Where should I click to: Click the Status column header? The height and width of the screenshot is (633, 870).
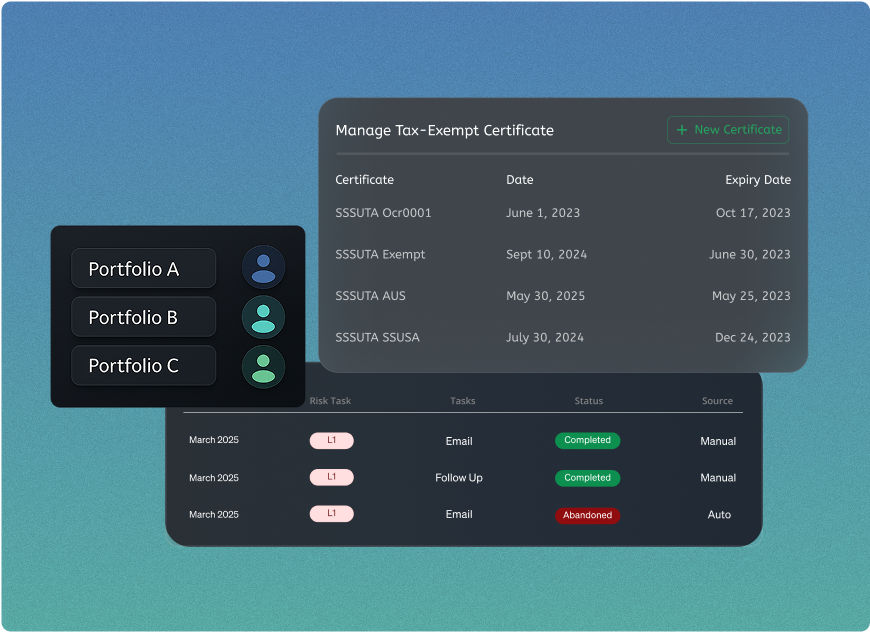coord(589,401)
